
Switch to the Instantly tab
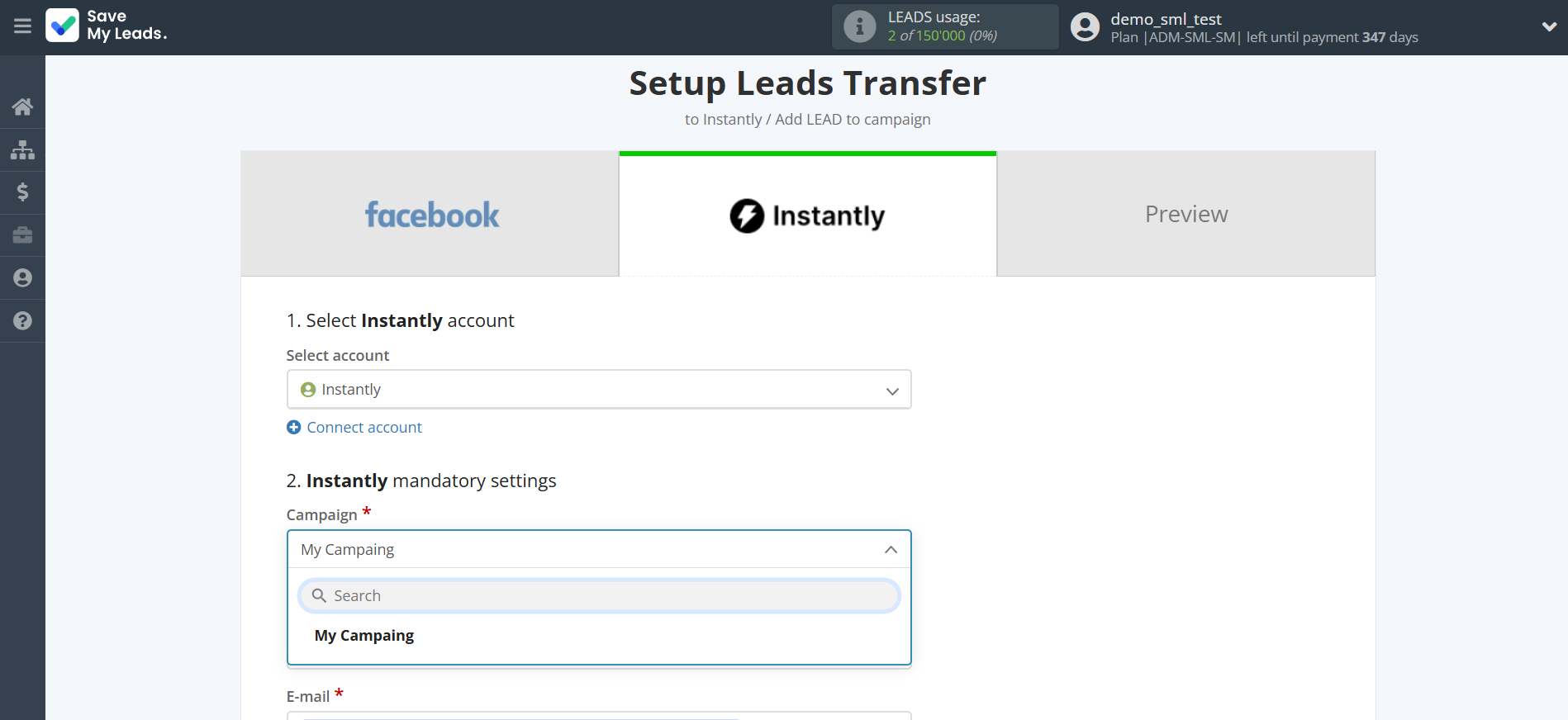point(807,216)
